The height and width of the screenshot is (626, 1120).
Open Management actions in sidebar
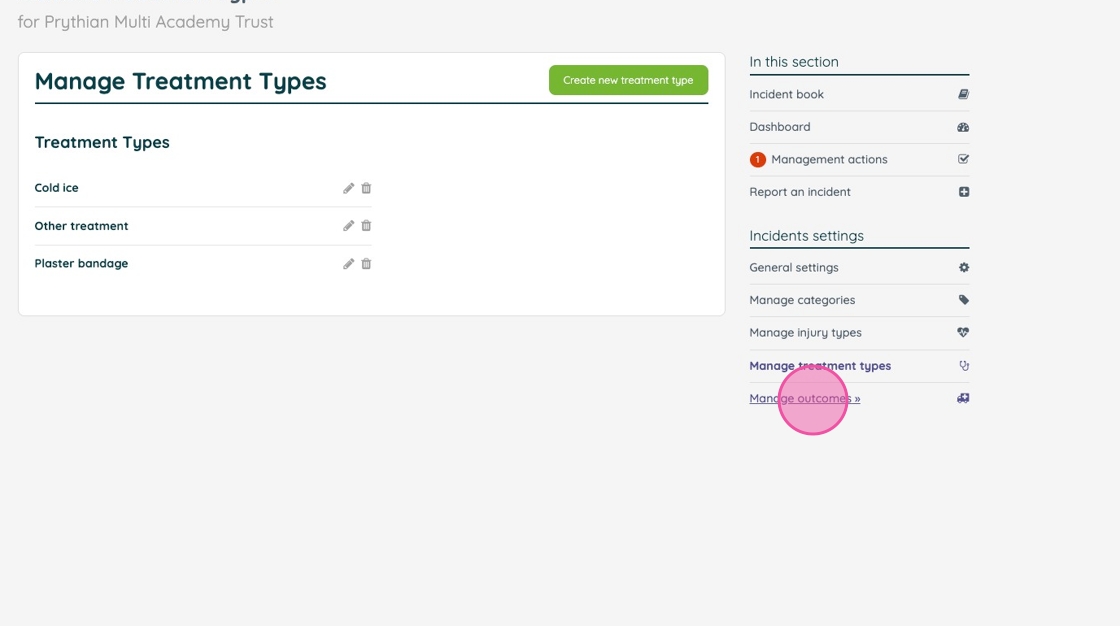829,160
